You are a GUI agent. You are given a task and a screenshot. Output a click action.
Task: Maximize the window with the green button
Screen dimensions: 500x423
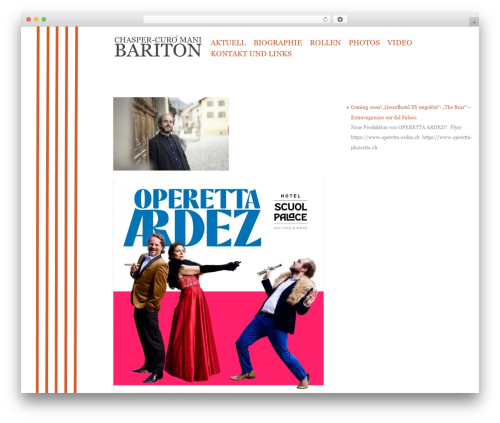coord(44,19)
